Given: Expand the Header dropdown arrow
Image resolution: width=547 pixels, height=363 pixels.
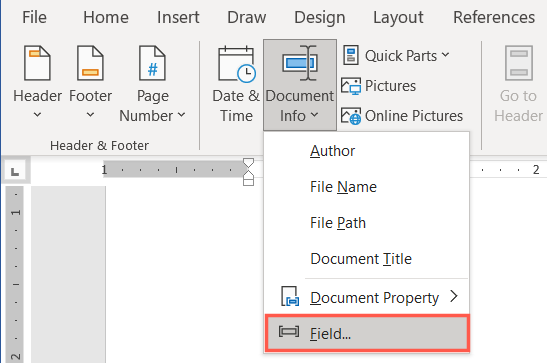Looking at the screenshot, I should click(x=37, y=114).
